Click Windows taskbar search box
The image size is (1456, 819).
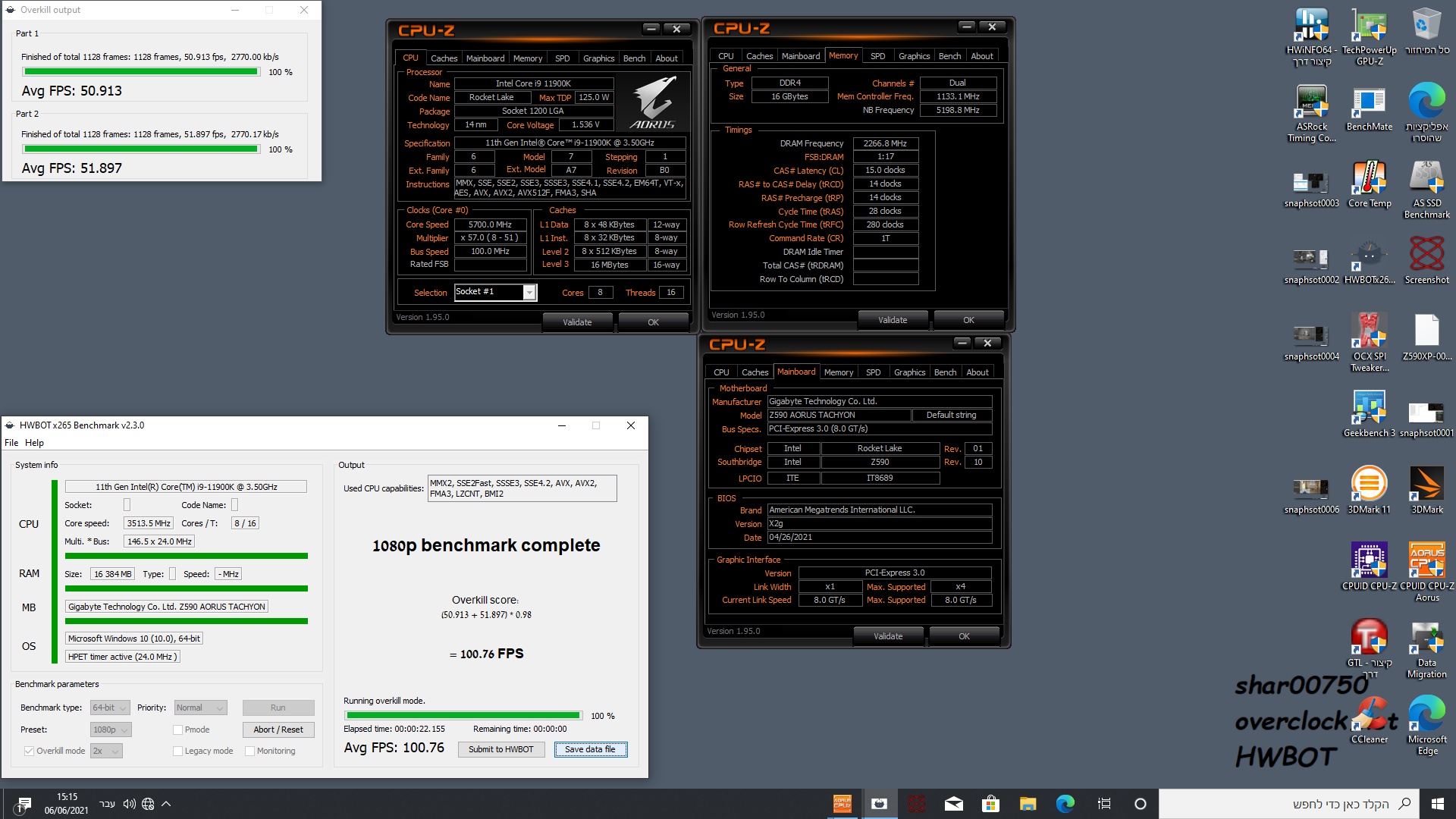(x=1288, y=804)
